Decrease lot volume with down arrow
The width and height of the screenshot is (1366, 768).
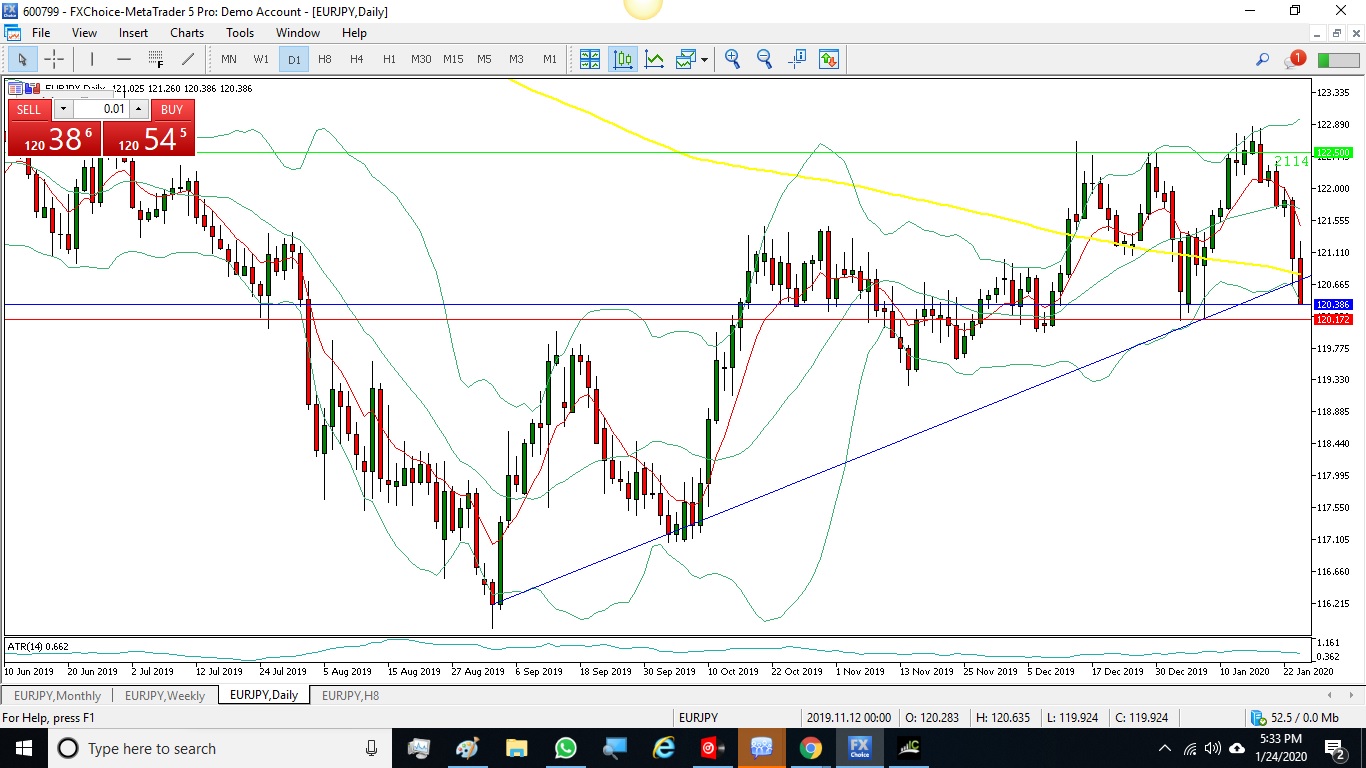(x=63, y=109)
